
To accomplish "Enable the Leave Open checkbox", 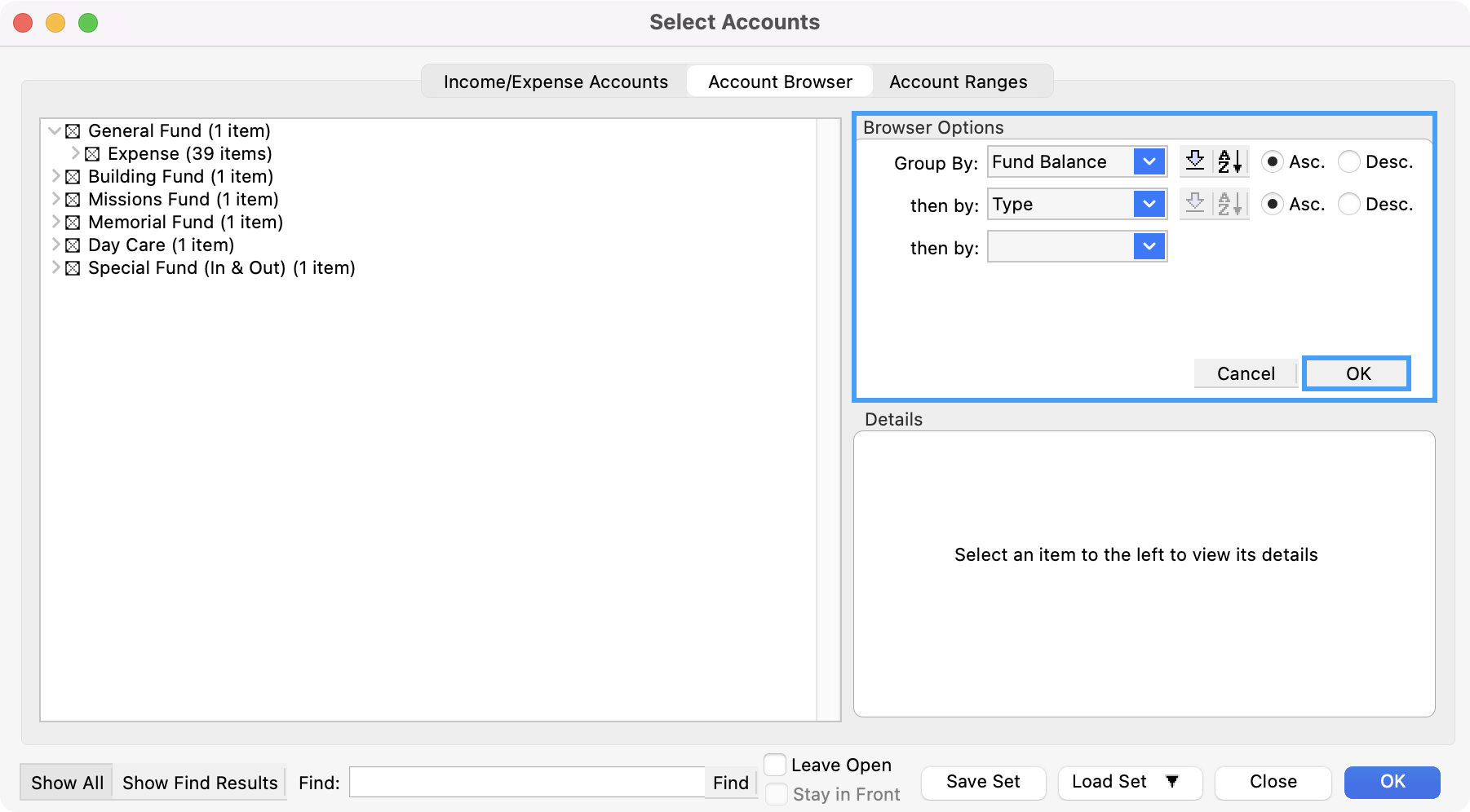I will point(775,765).
